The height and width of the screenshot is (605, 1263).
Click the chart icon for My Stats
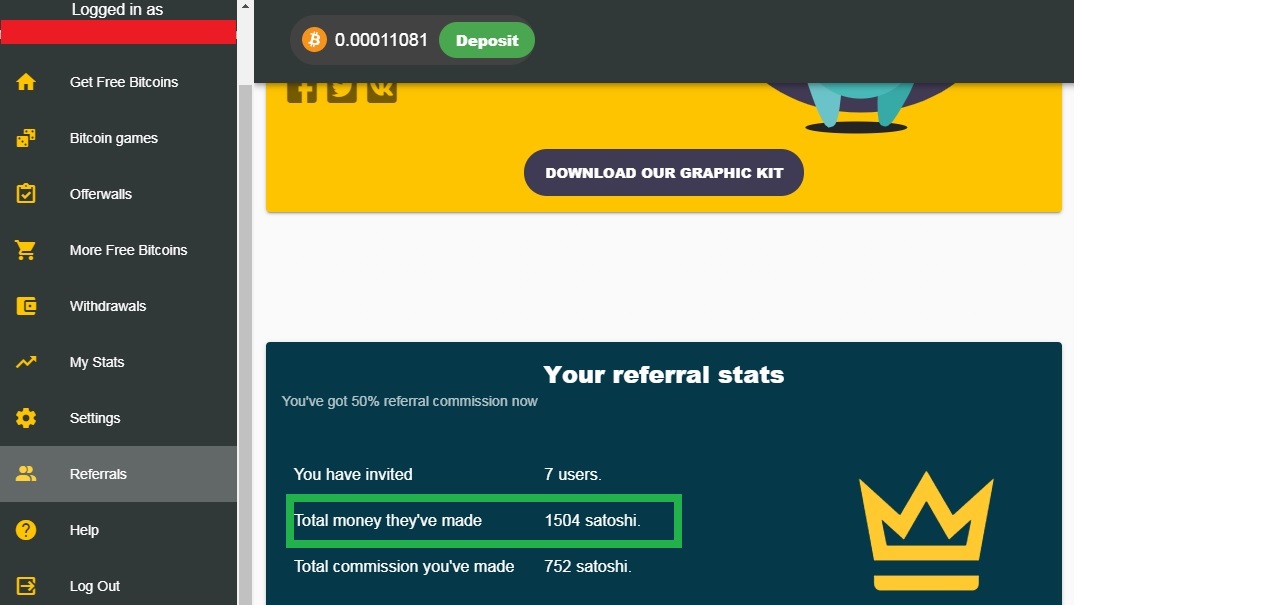pyautogui.click(x=26, y=362)
